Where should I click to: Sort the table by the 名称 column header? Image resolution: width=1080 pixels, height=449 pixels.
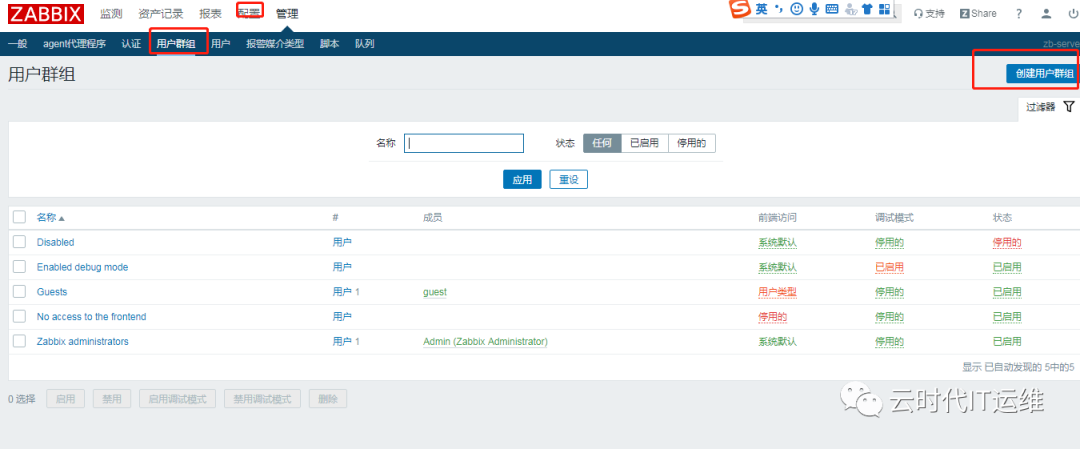[x=51, y=218]
